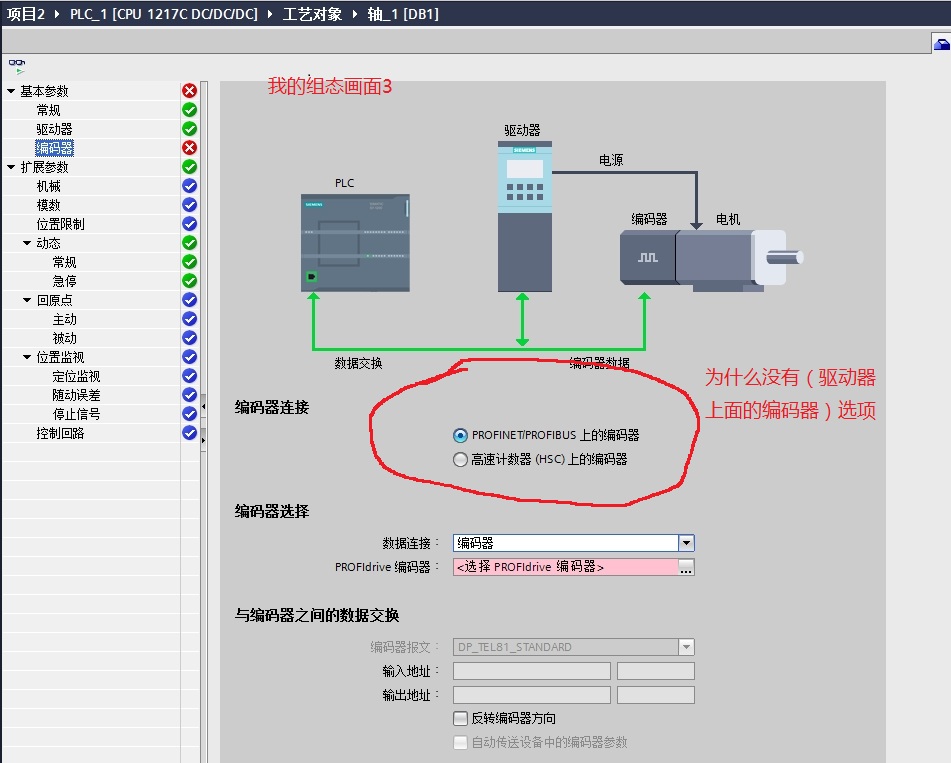Collapse the 基本参数 tree node
The image size is (951, 763).
(11, 91)
